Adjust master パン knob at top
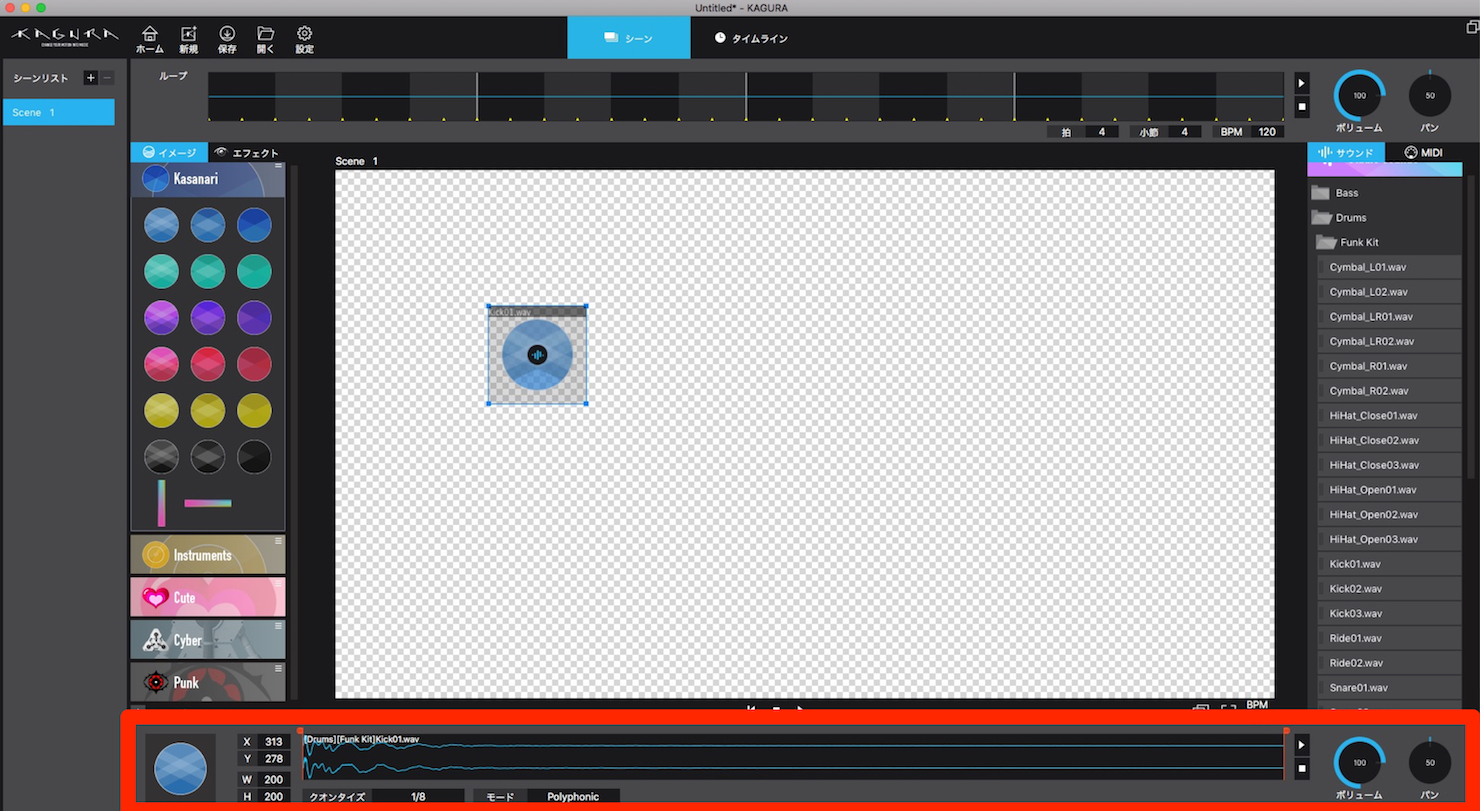The height and width of the screenshot is (811, 1480). click(x=1430, y=96)
